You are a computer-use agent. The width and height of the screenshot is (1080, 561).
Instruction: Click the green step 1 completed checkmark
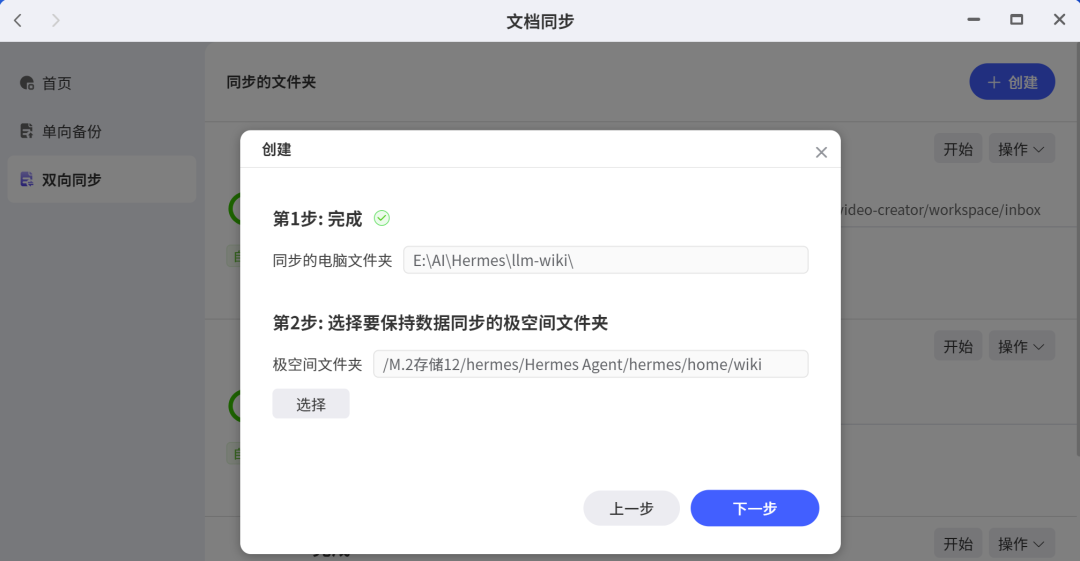tap(382, 218)
